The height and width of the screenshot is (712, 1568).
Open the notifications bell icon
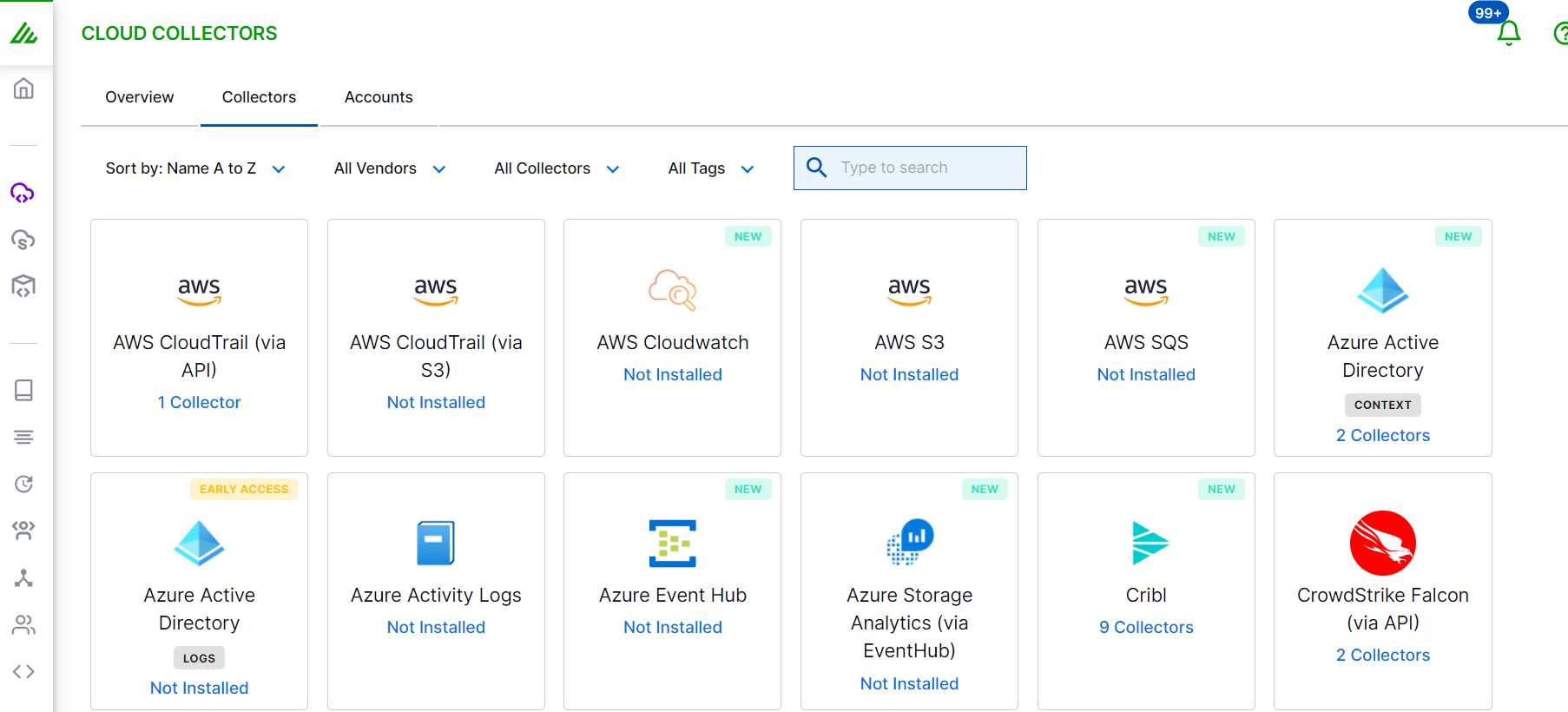click(1509, 33)
